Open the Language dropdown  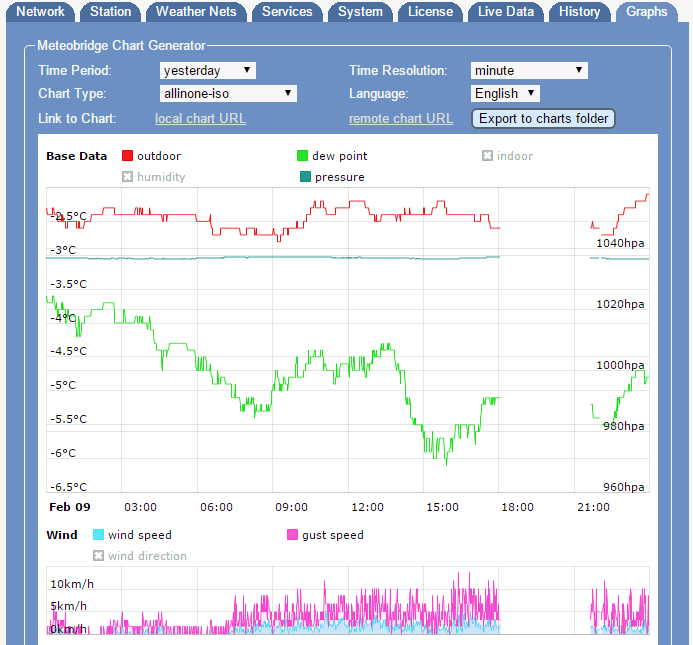505,94
